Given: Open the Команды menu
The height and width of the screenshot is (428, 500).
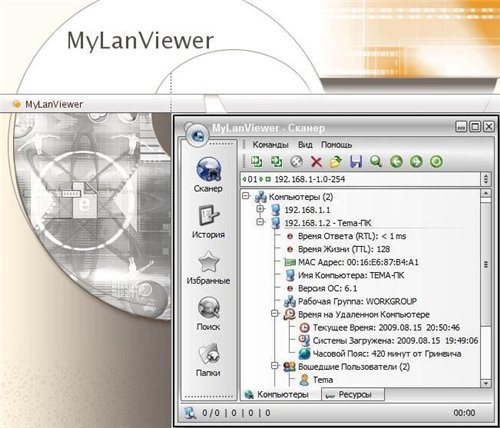Looking at the screenshot, I should click(x=270, y=145).
